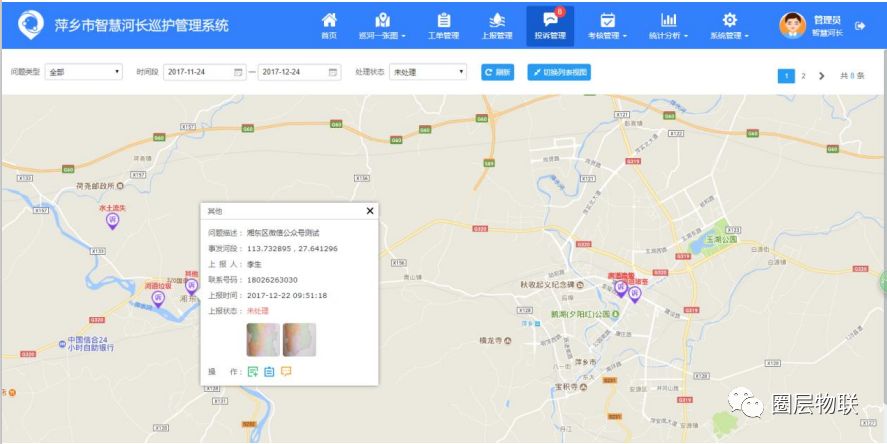This screenshot has height=444, width=887.
Task: Open first complaint photo thumbnail
Action: coord(263,339)
